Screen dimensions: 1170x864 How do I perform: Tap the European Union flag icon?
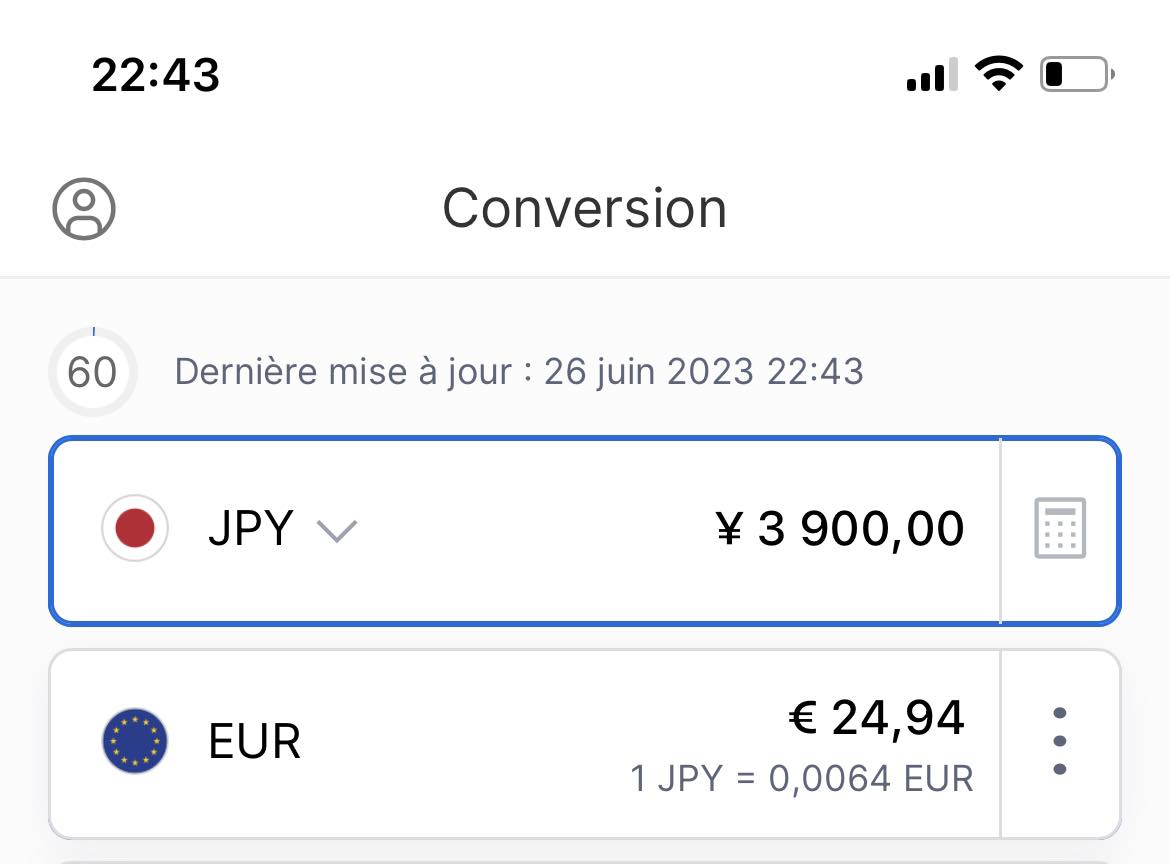pos(135,741)
